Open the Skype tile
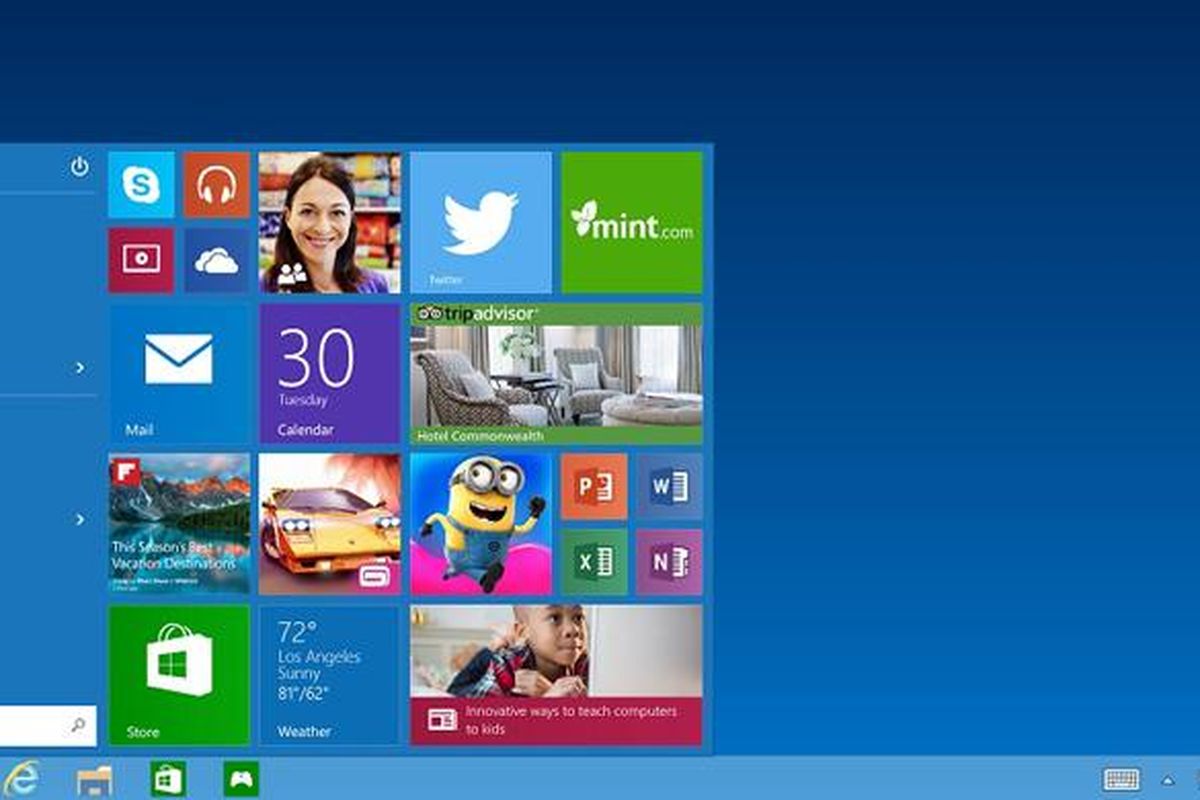The image size is (1200, 800). pyautogui.click(x=141, y=185)
